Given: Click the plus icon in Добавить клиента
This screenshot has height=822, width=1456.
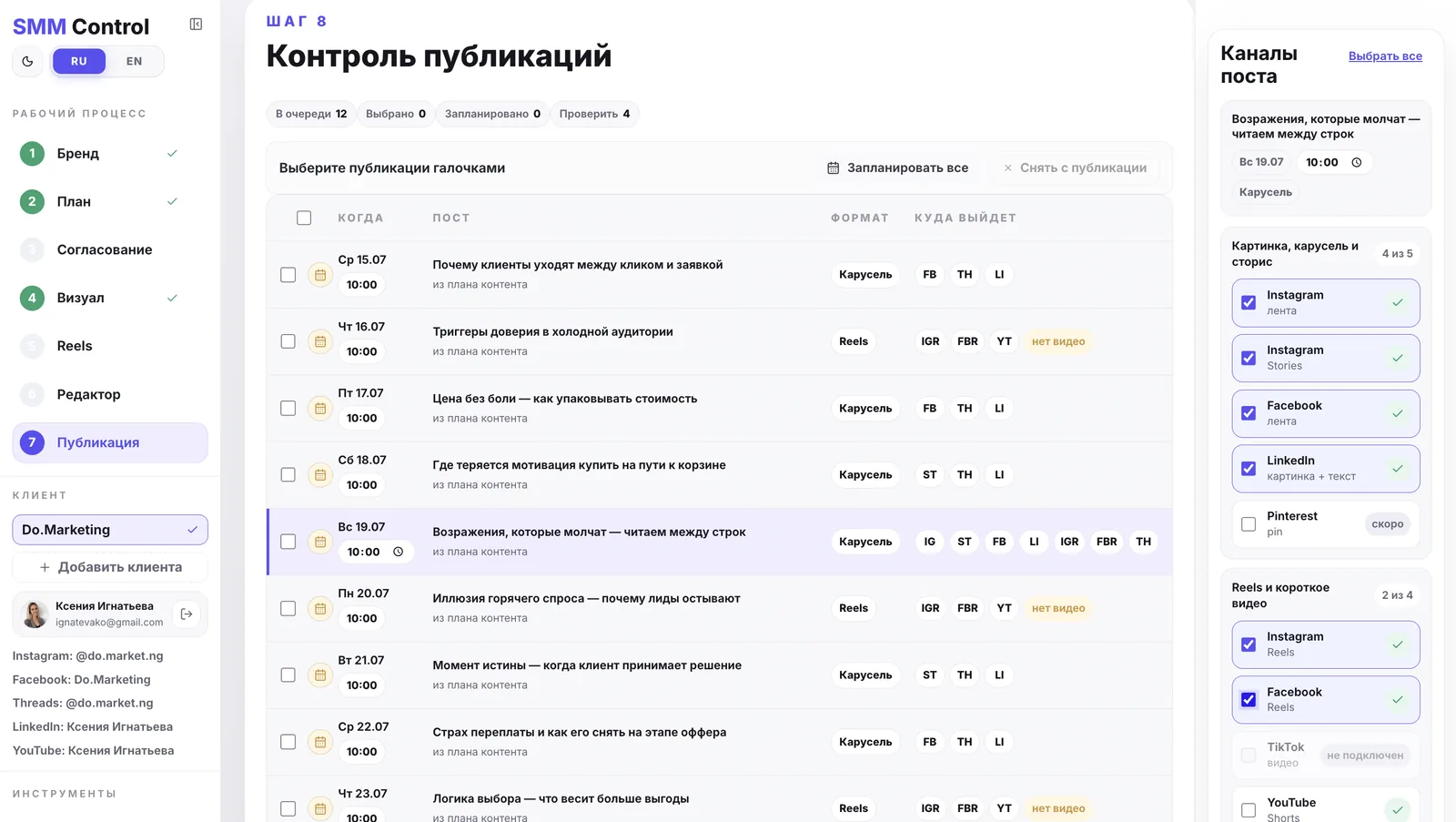Looking at the screenshot, I should (45, 567).
